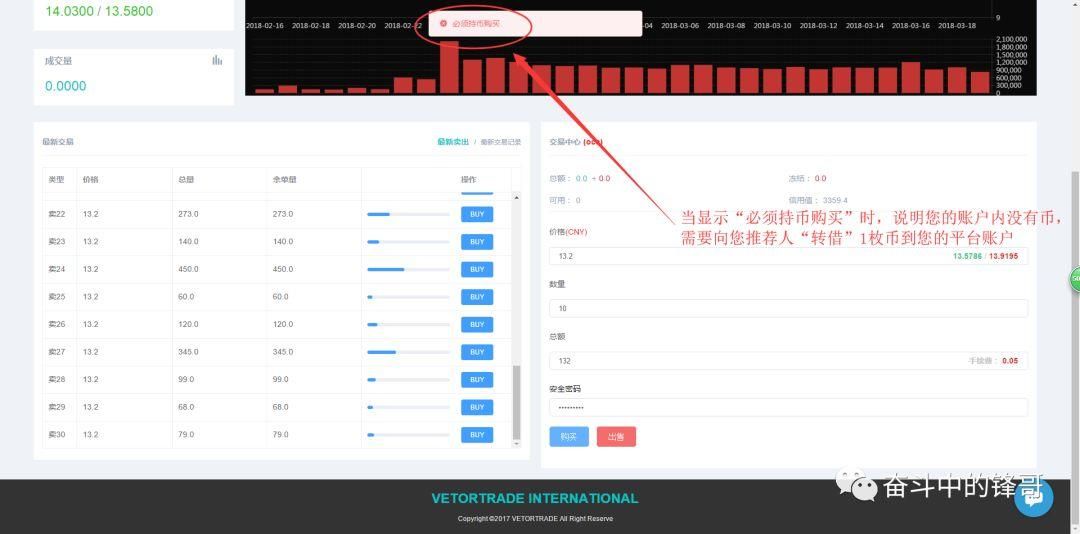Click the scrollbar up arrow in order list

(x=516, y=198)
